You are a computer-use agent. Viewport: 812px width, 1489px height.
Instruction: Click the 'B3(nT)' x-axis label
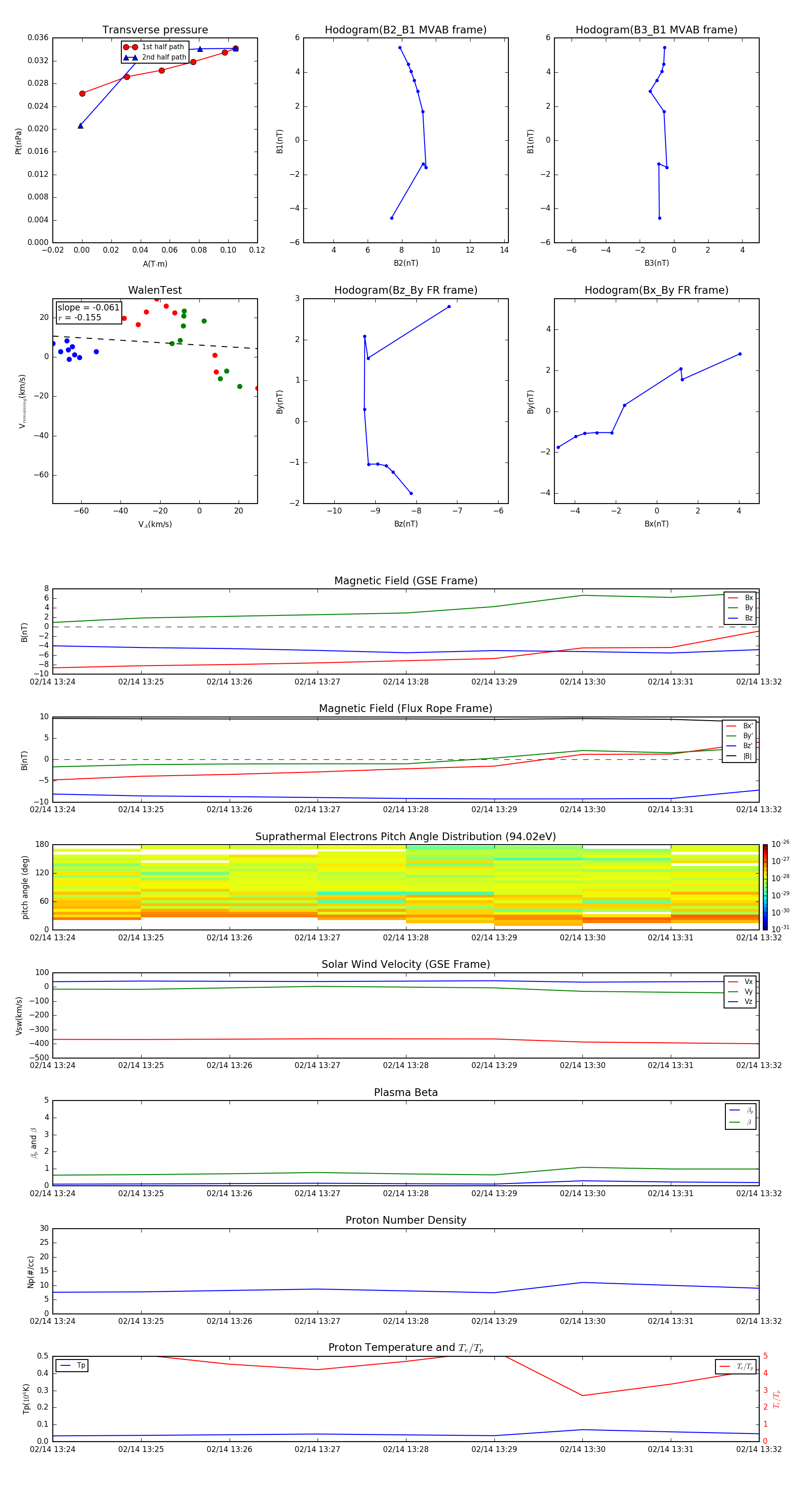click(x=656, y=264)
